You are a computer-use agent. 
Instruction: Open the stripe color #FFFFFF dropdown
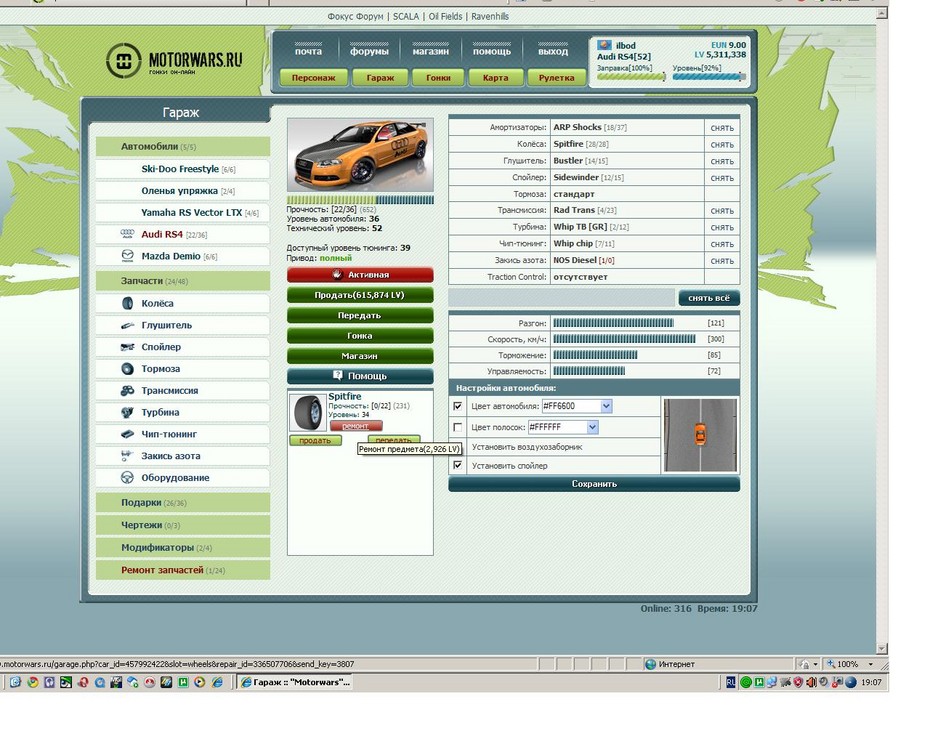[x=593, y=427]
